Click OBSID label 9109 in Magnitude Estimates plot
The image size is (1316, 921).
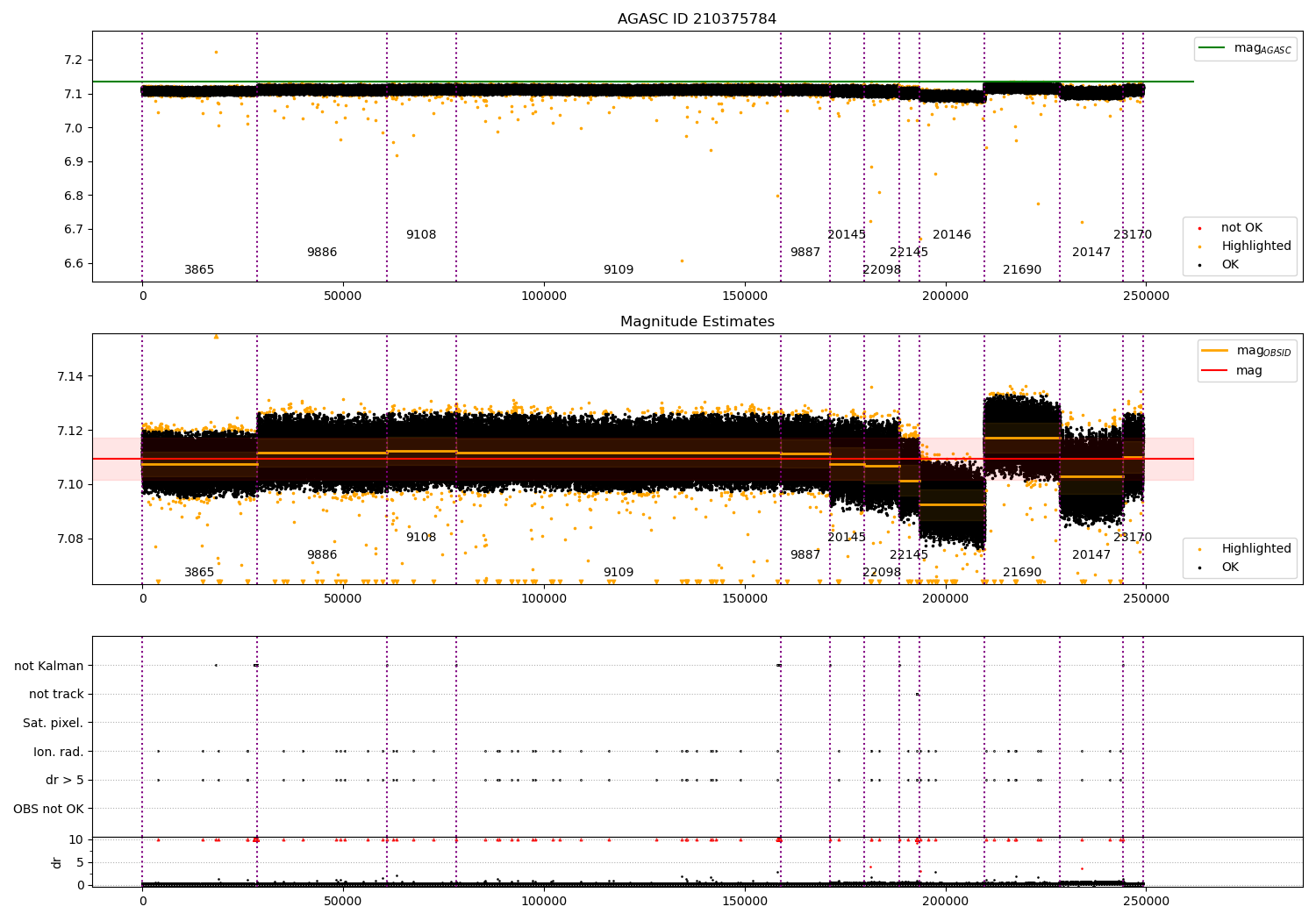(x=619, y=573)
